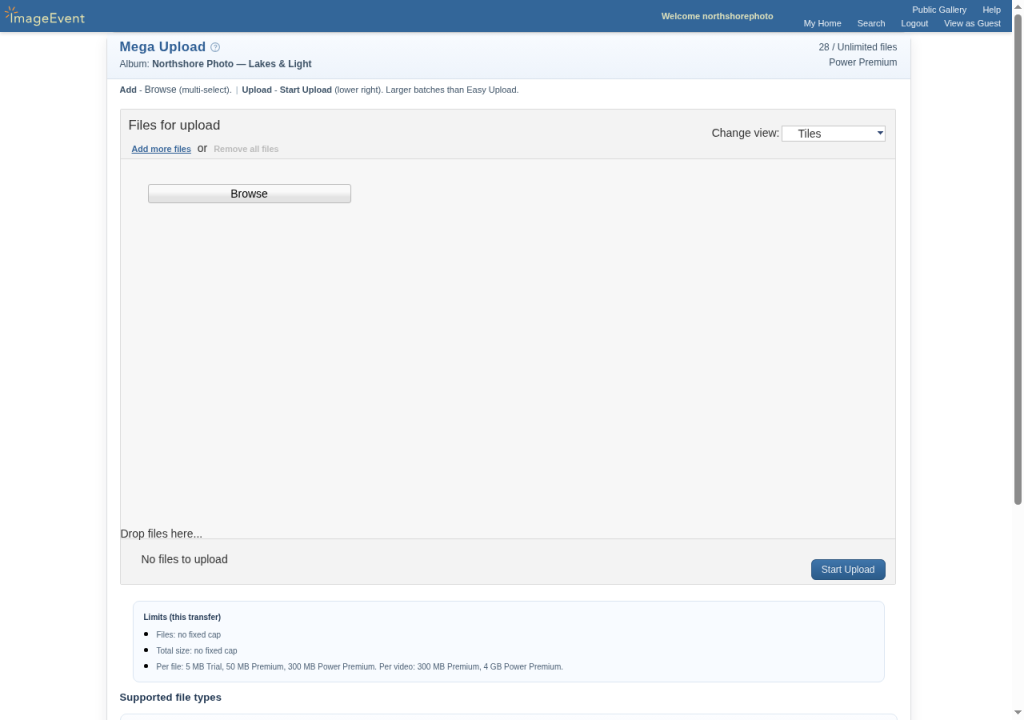
Task: Open the Mega Upload help icon
Action: pyautogui.click(x=216, y=47)
